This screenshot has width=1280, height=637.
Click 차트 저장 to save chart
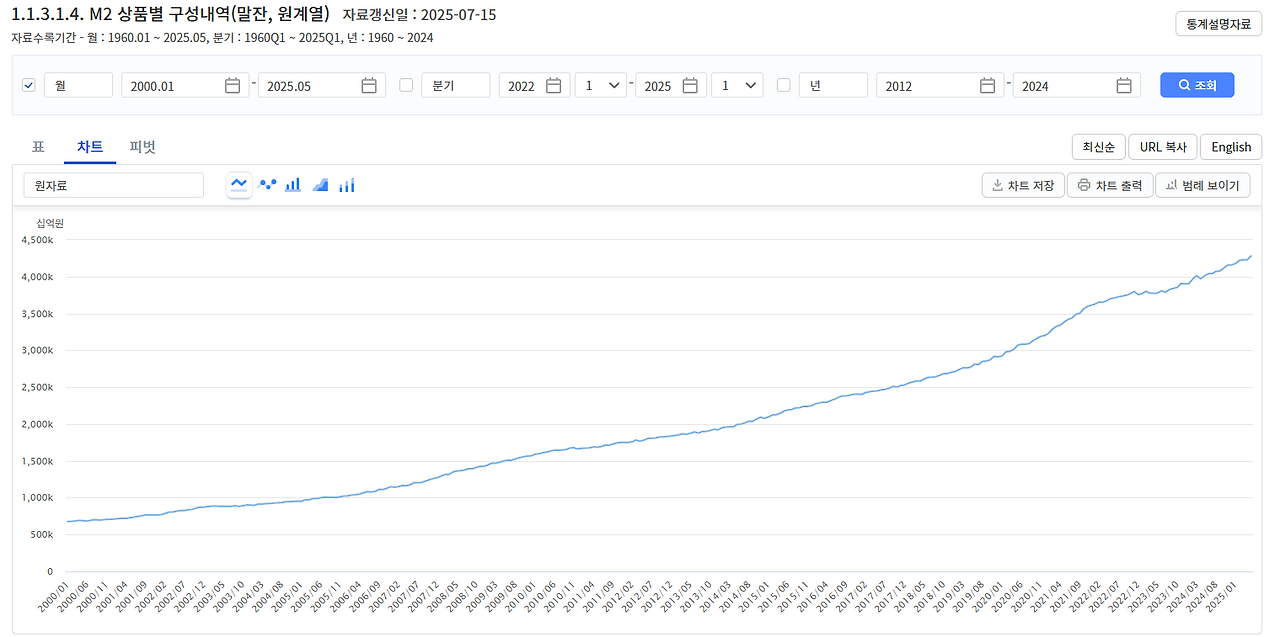click(x=1023, y=185)
